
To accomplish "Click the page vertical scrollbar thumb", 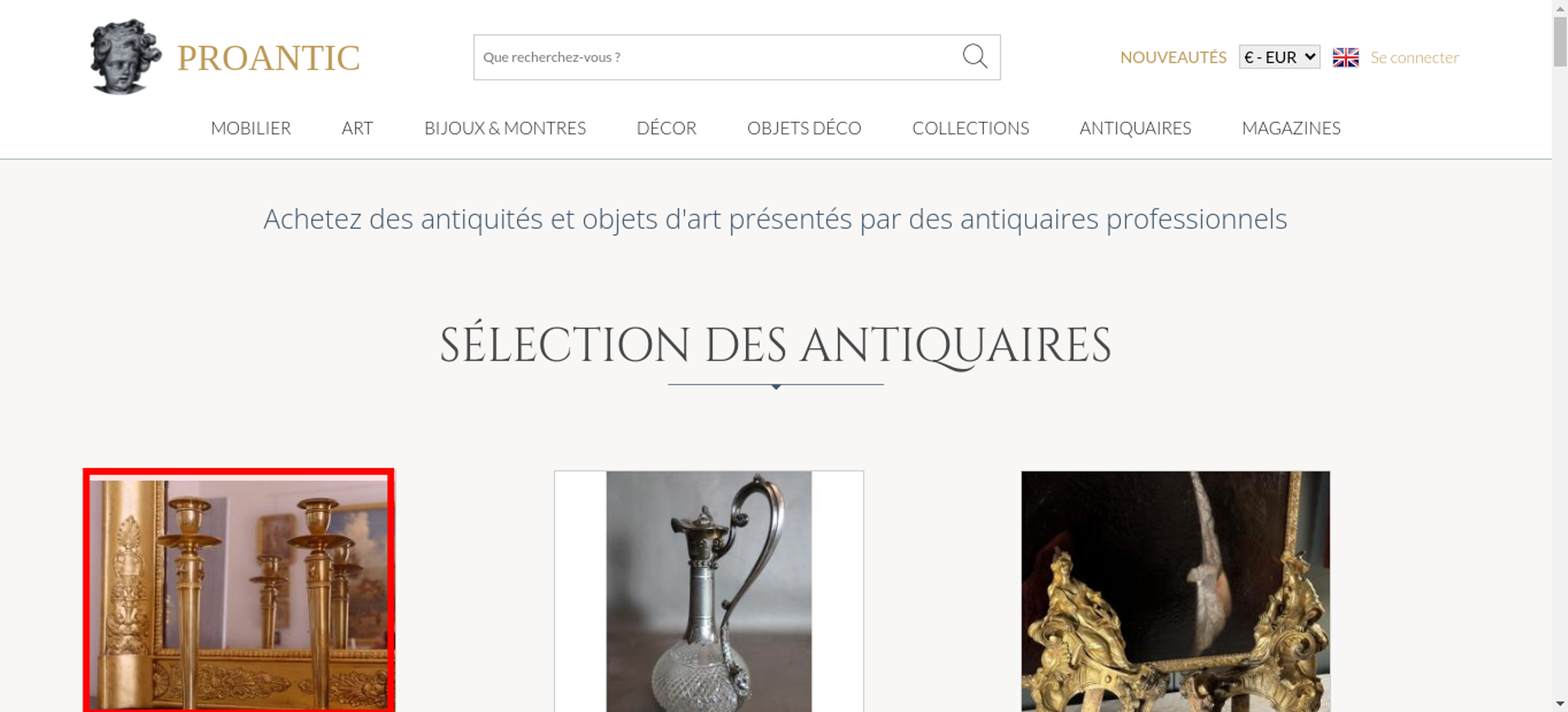I will tap(1560, 42).
